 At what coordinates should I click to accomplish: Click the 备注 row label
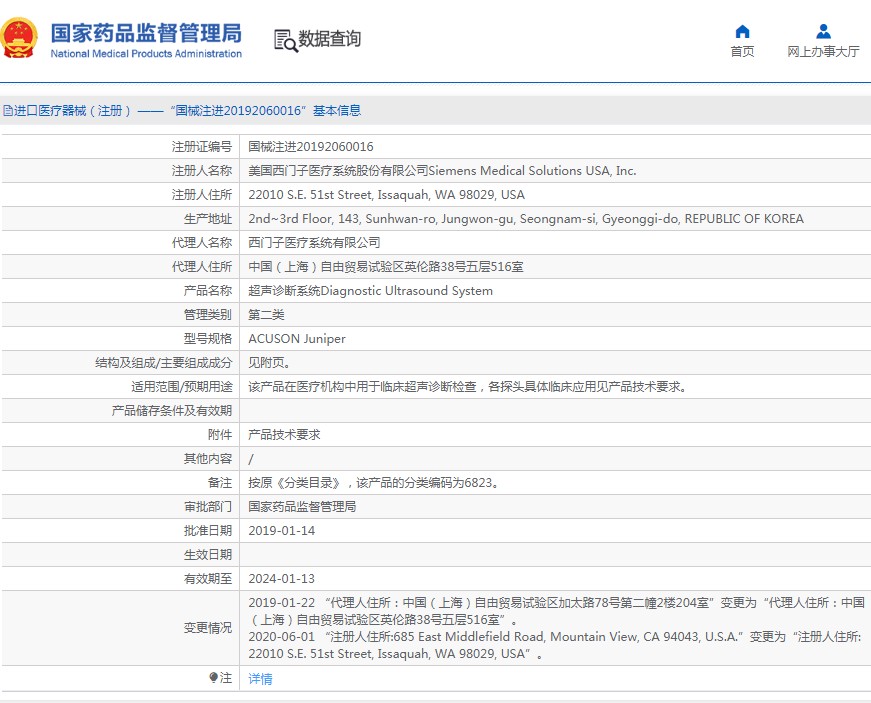click(x=220, y=483)
